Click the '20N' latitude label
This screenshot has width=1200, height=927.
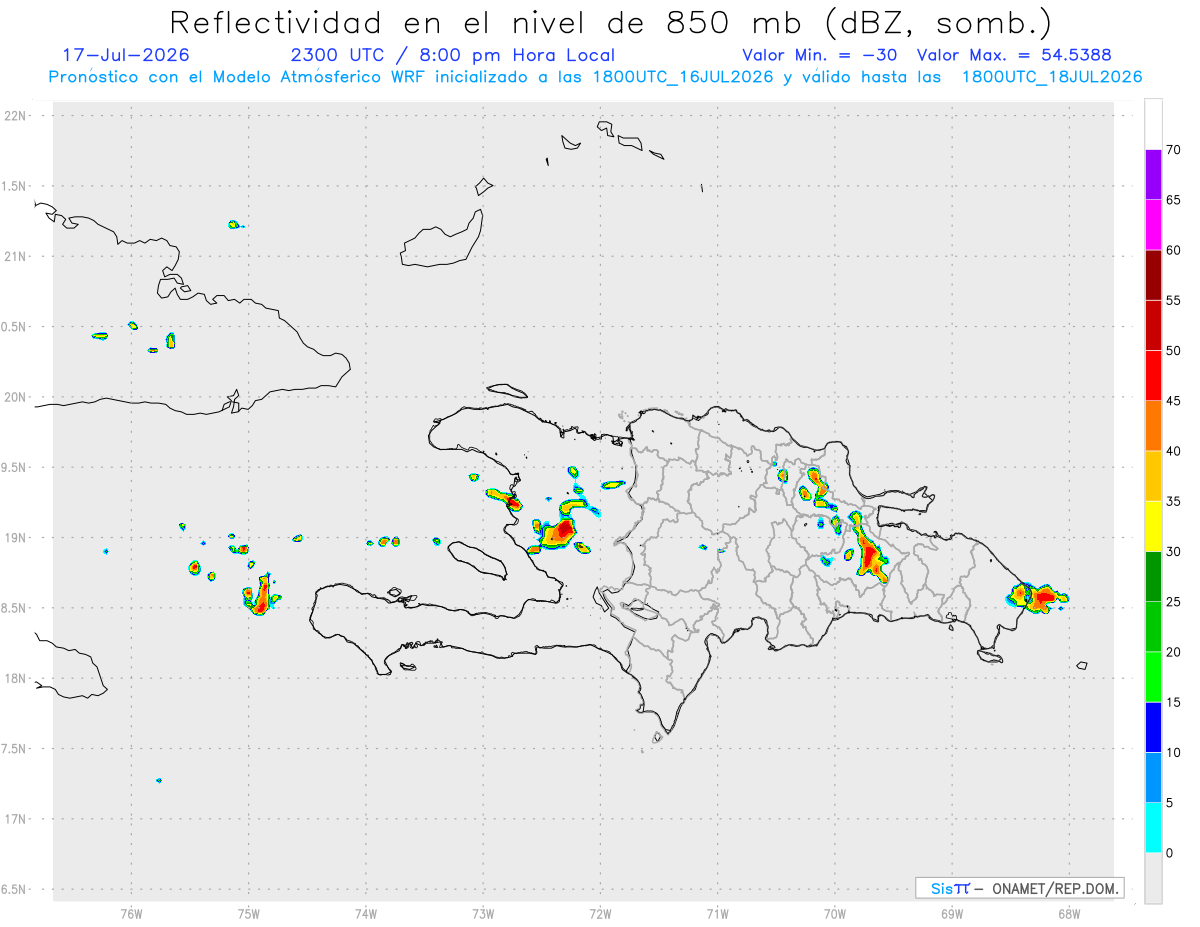[17, 397]
